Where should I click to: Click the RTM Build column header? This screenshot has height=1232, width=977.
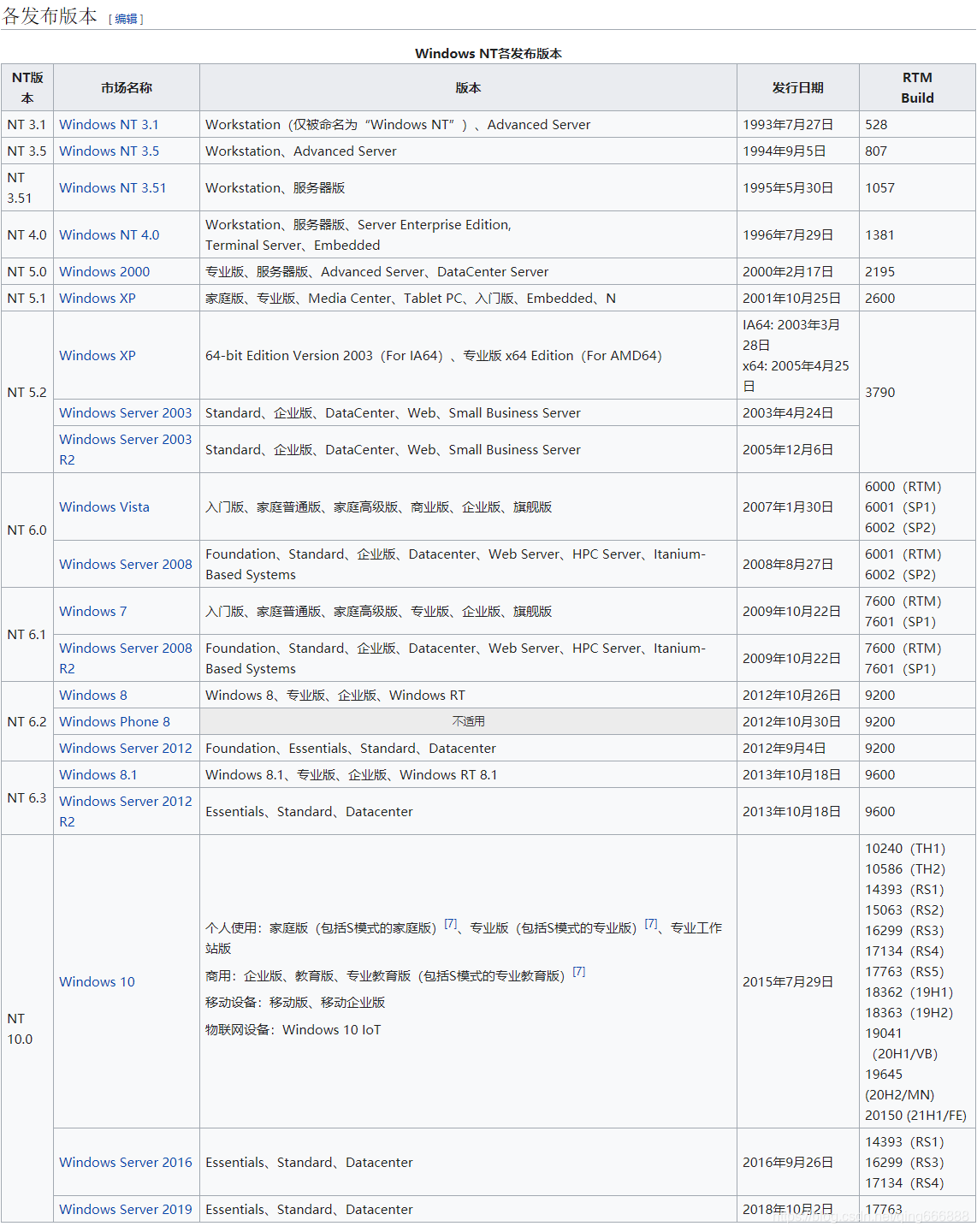(917, 87)
